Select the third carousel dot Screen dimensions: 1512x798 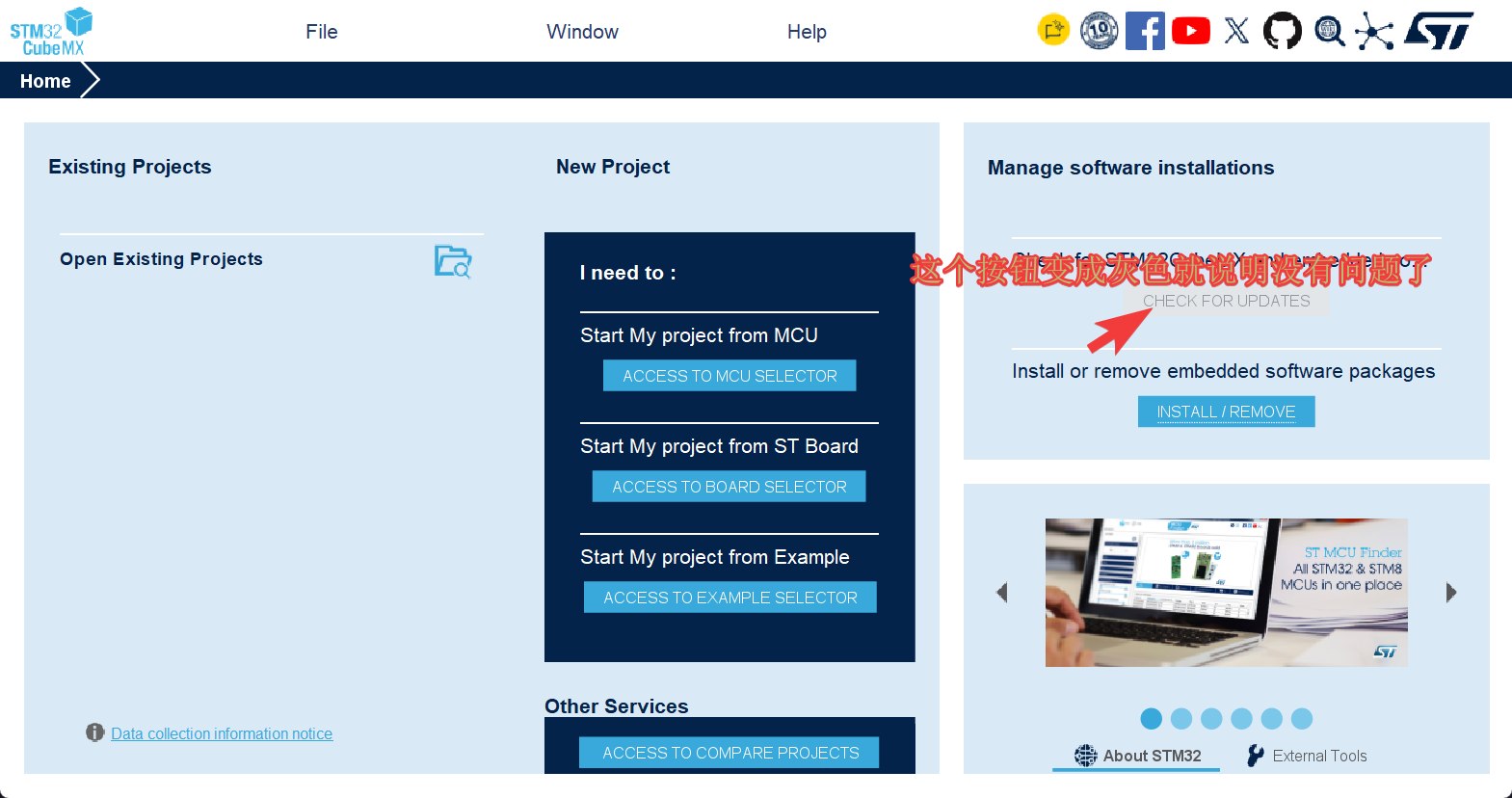[1211, 719]
